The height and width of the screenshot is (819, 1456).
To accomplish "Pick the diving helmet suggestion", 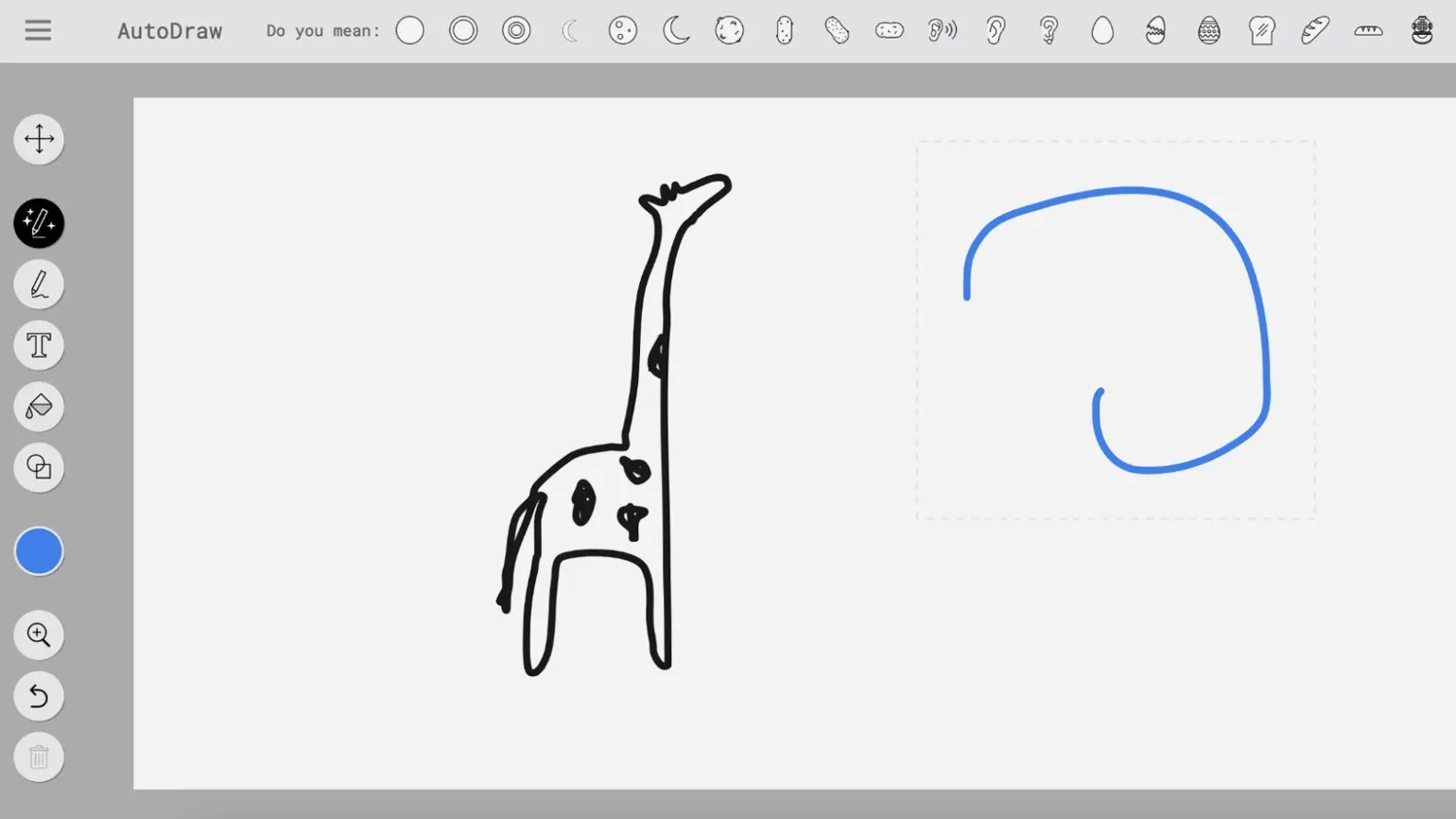I will (1422, 31).
